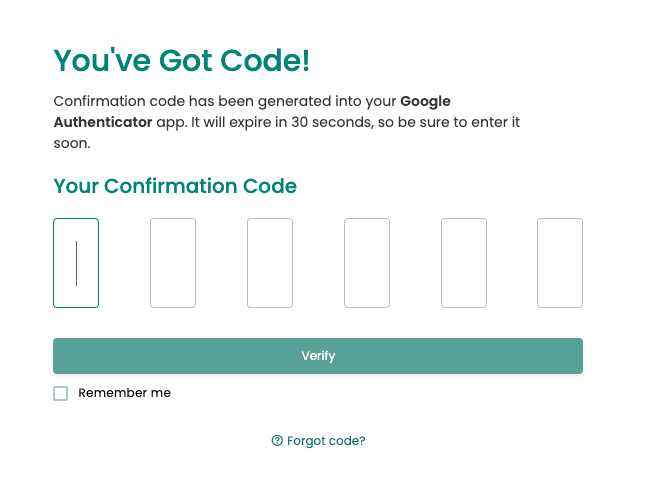Screen dimensions: 663x490
Task: Click the third confirmation code digit box
Action: tap(270, 263)
